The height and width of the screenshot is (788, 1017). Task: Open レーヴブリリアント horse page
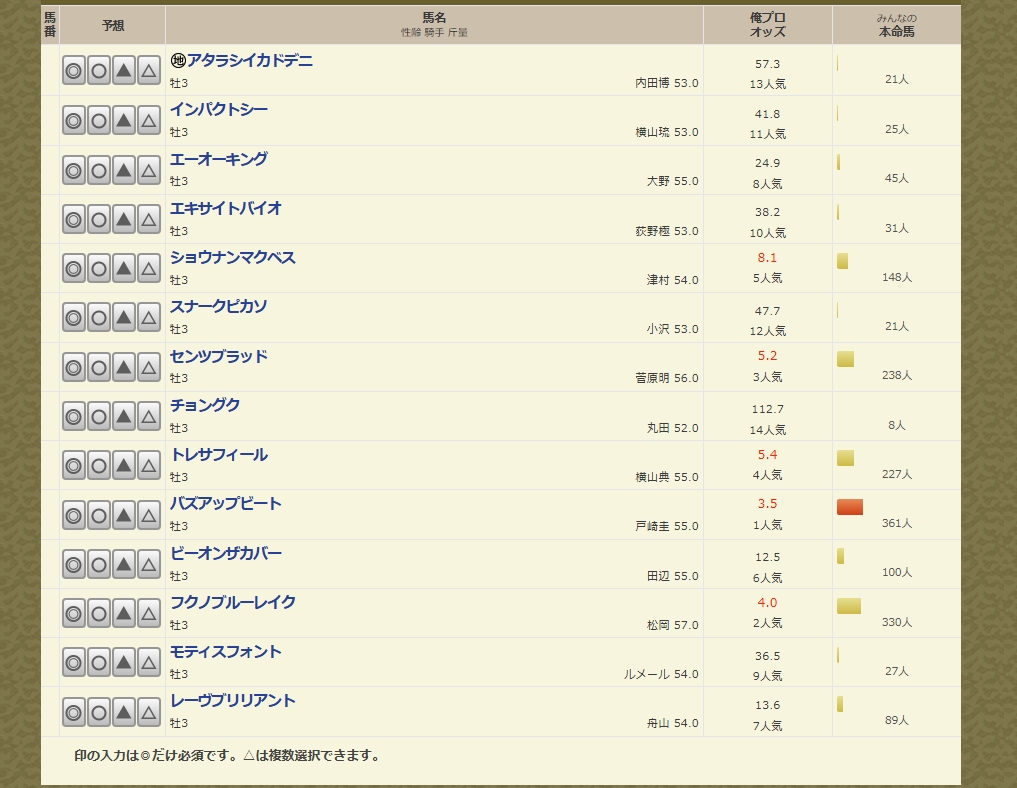pyautogui.click(x=233, y=701)
